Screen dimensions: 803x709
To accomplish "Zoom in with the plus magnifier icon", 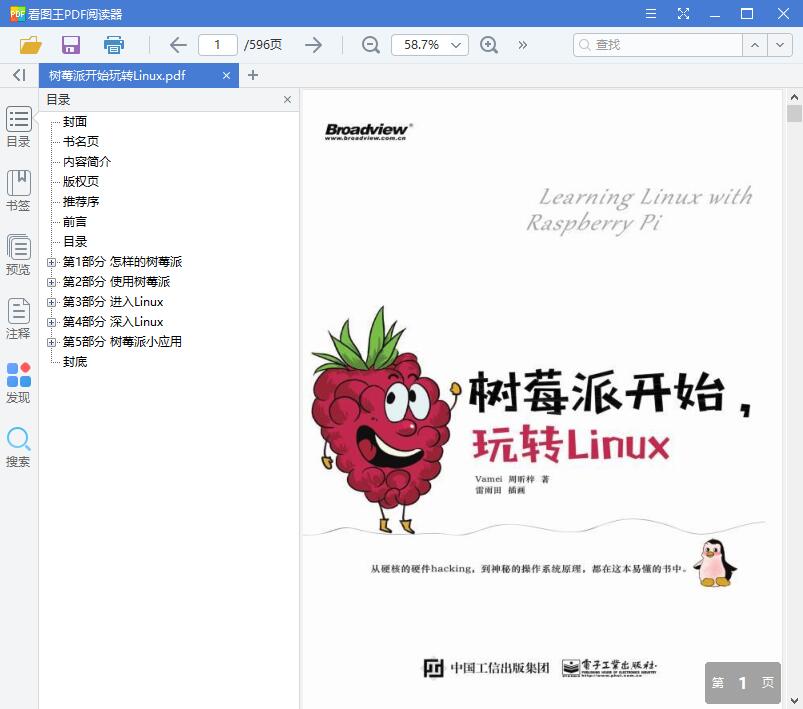I will pos(489,45).
